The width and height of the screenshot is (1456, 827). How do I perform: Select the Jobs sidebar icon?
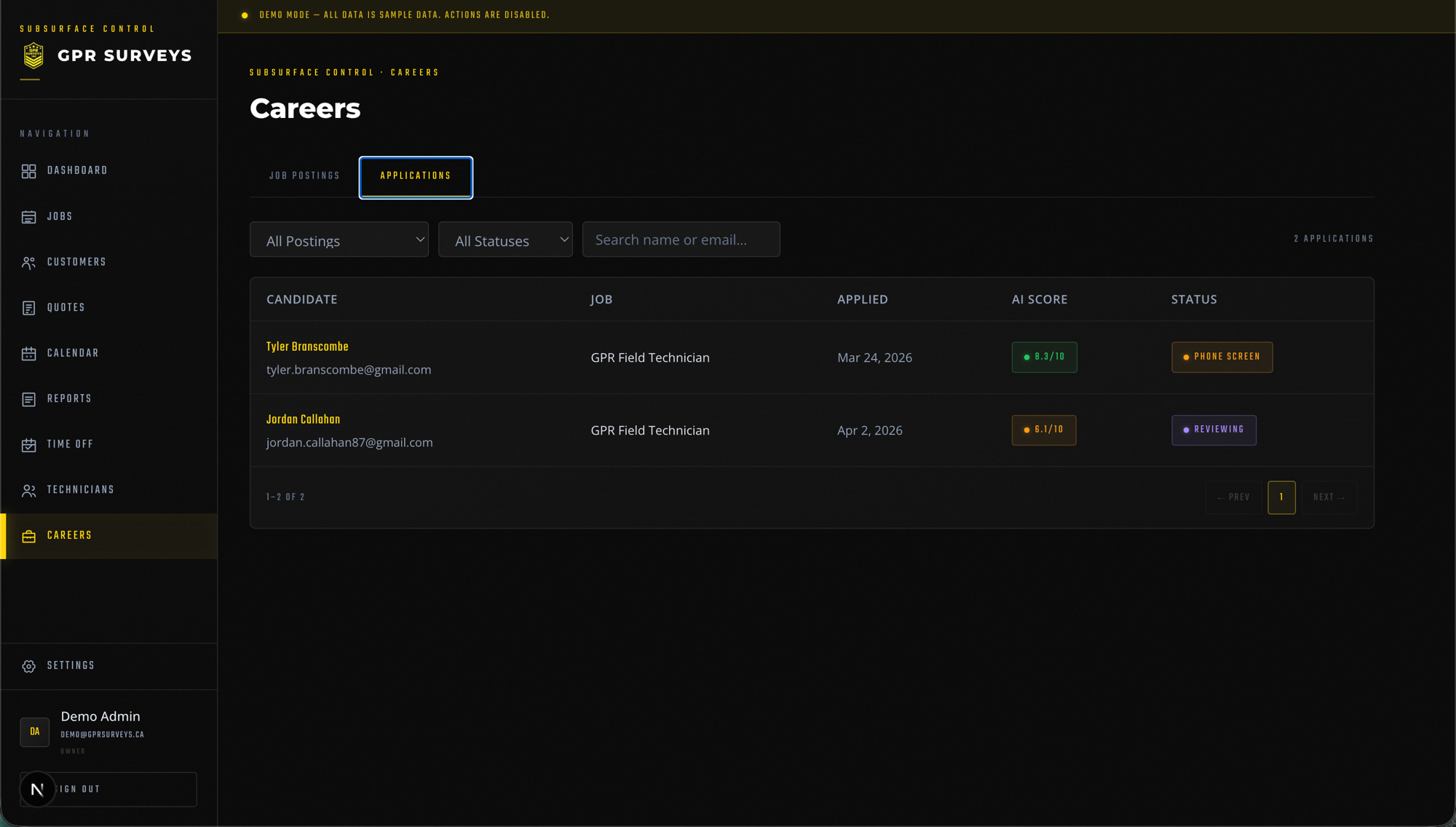click(x=28, y=217)
